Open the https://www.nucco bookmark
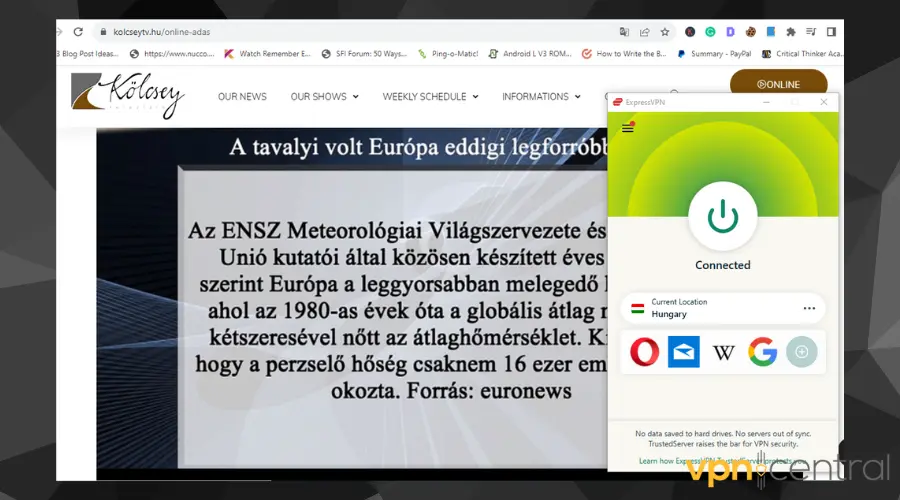Image resolution: width=900 pixels, height=500 pixels. coord(172,54)
